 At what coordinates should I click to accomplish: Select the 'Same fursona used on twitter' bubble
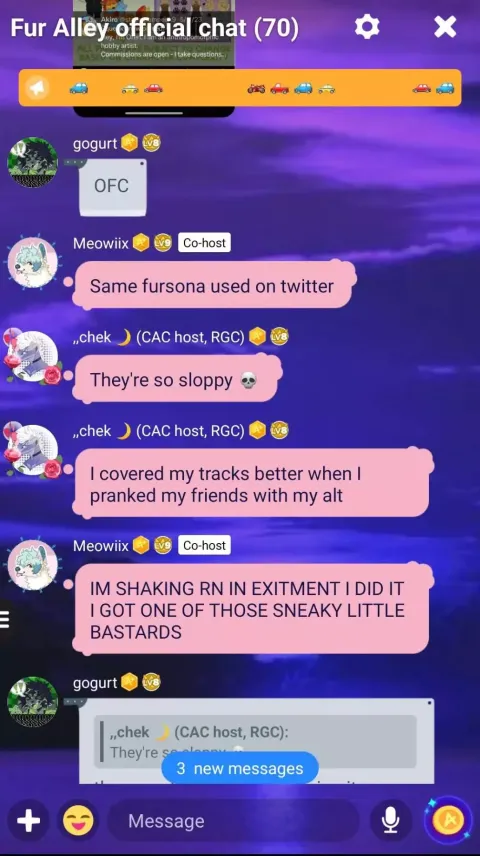212,285
